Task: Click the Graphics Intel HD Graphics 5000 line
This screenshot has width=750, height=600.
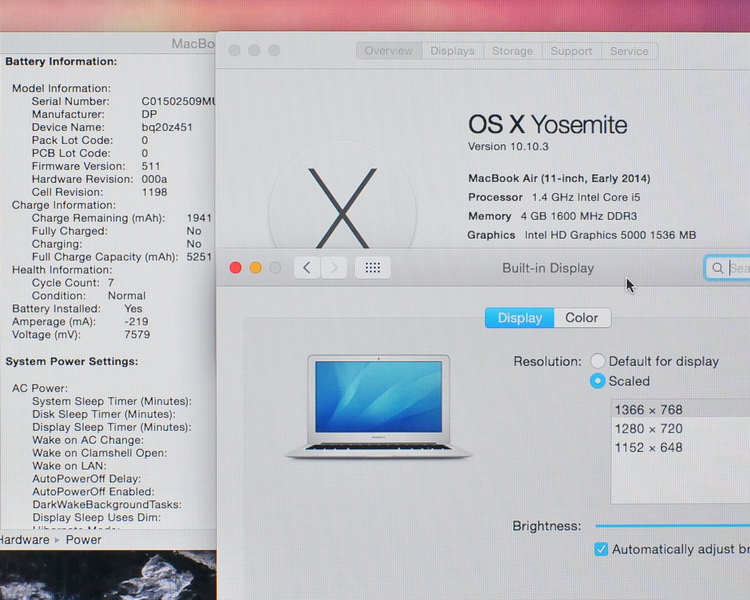Action: 582,235
